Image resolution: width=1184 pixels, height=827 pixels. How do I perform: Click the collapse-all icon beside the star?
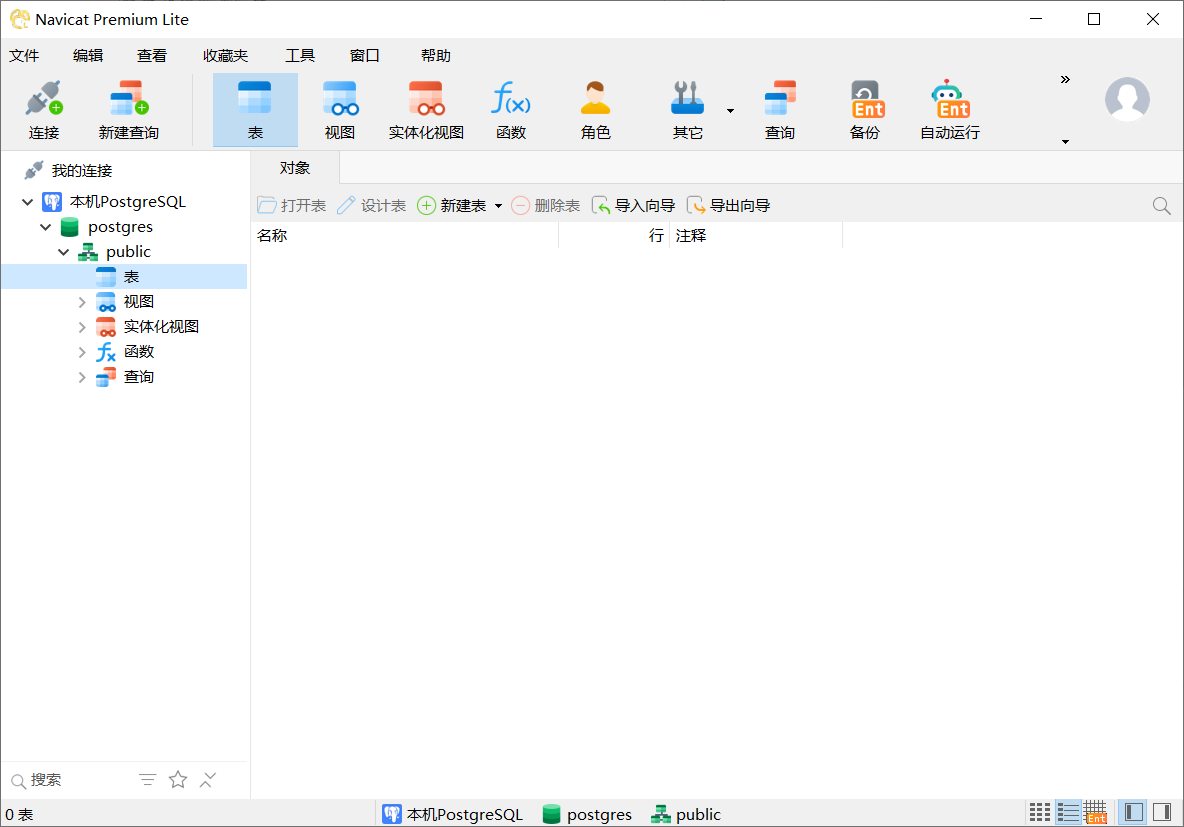(x=208, y=779)
